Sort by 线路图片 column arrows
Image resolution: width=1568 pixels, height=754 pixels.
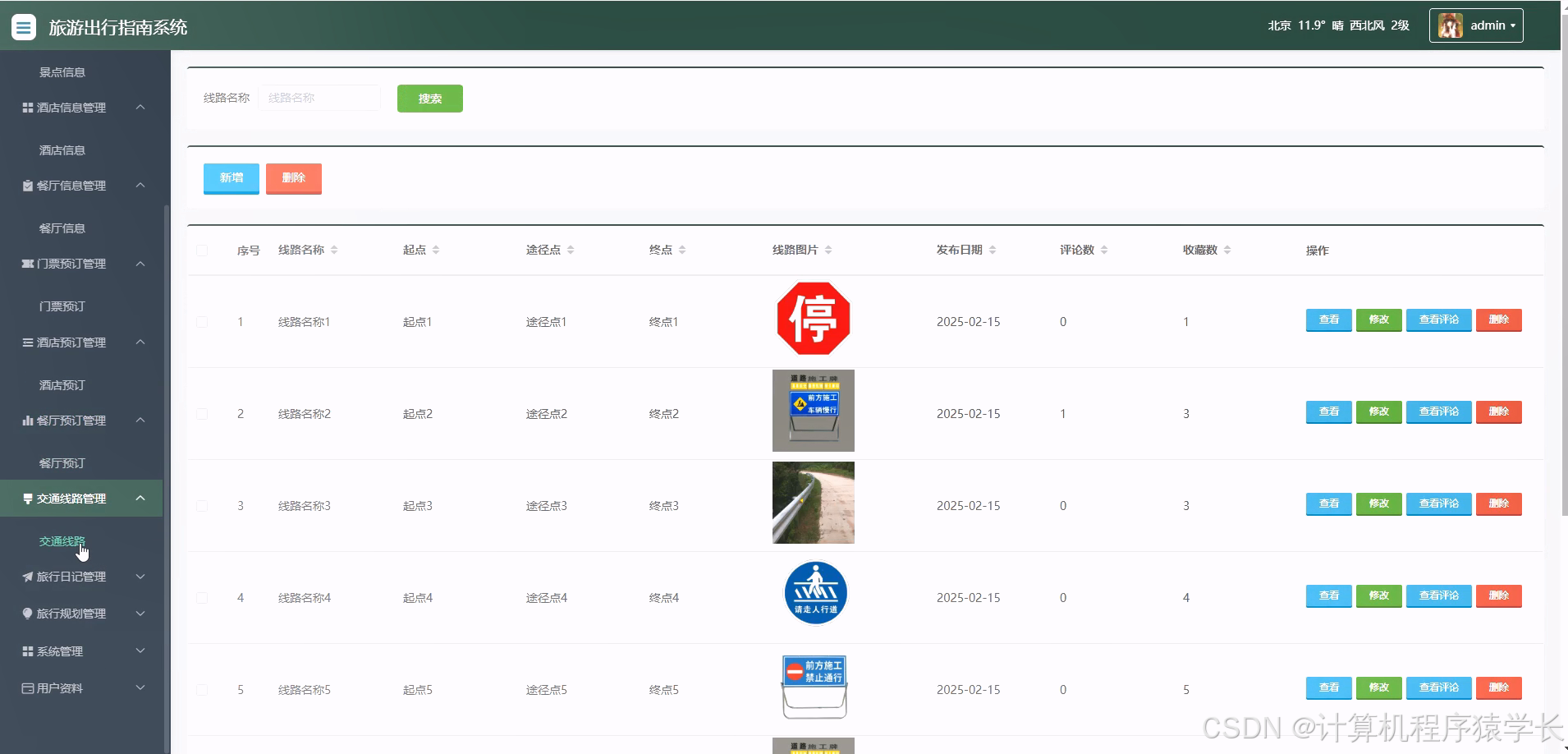click(x=828, y=250)
